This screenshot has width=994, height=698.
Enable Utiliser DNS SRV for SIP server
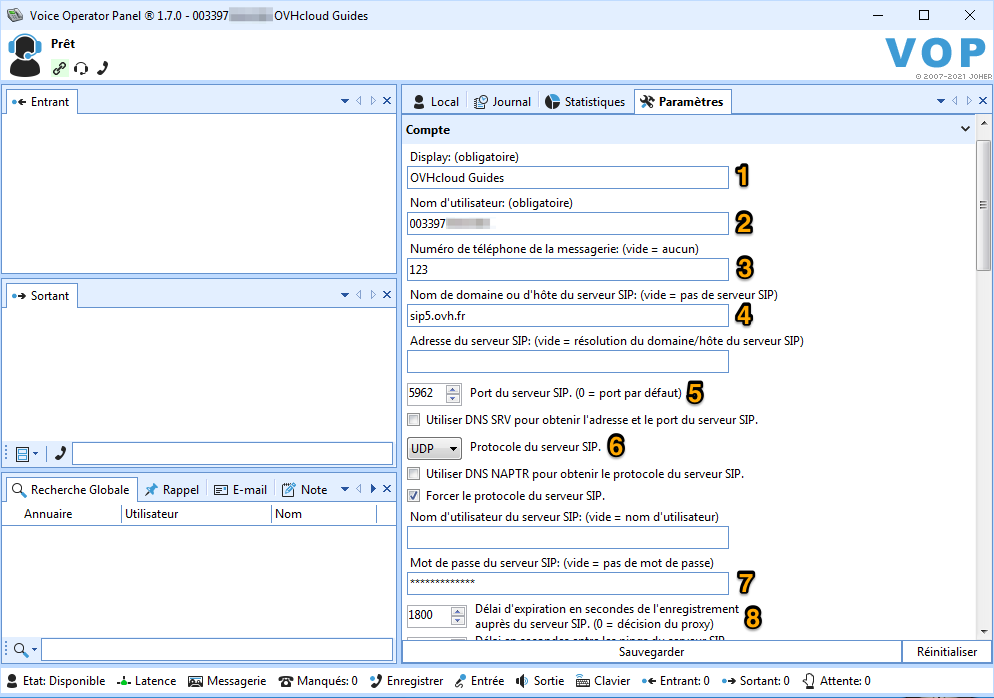coord(413,419)
